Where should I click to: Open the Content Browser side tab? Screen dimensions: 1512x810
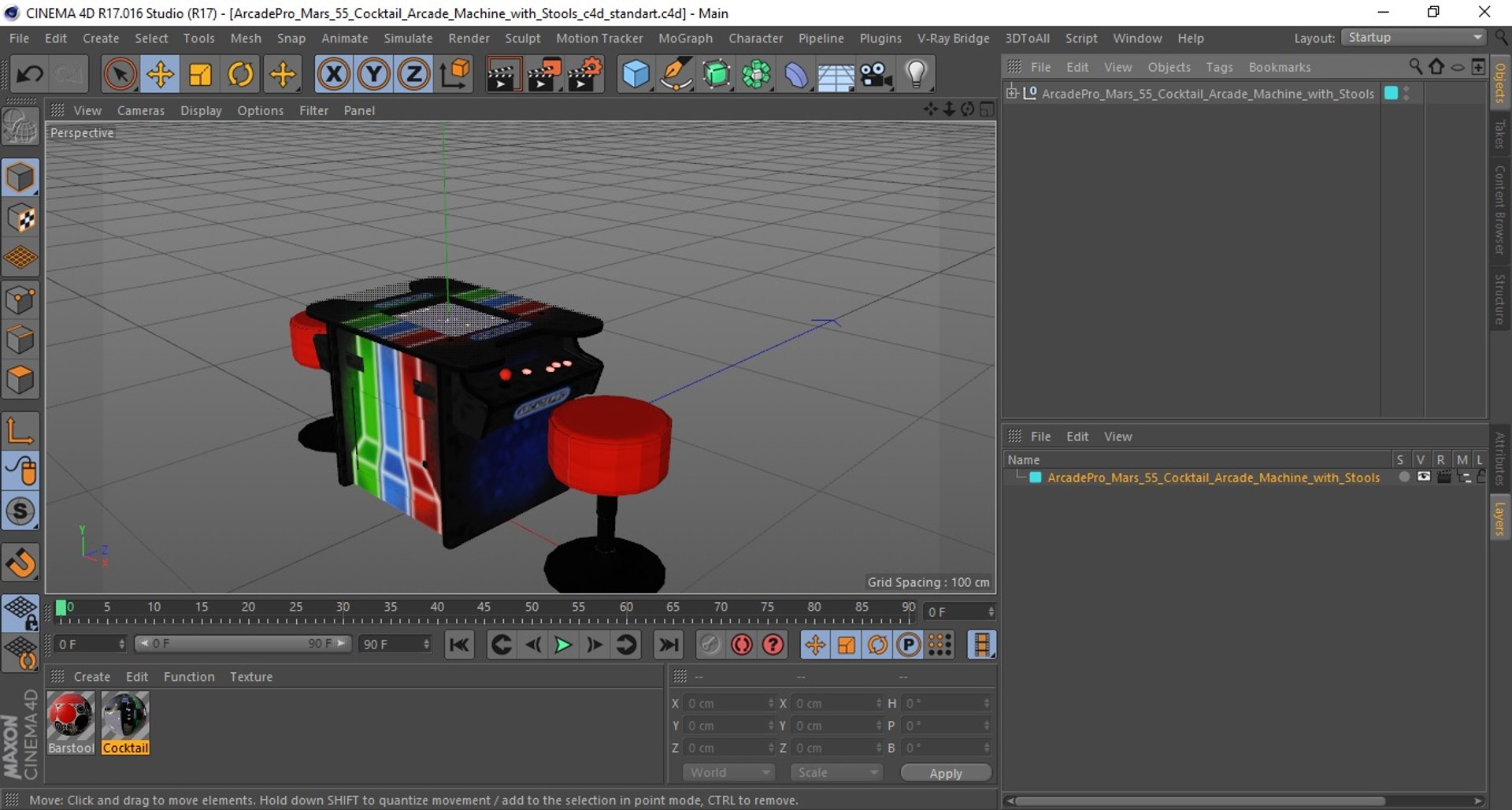(1500, 210)
